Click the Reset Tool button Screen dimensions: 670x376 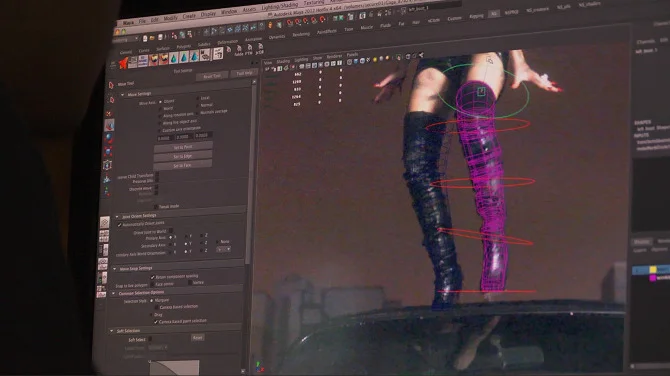tap(212, 76)
